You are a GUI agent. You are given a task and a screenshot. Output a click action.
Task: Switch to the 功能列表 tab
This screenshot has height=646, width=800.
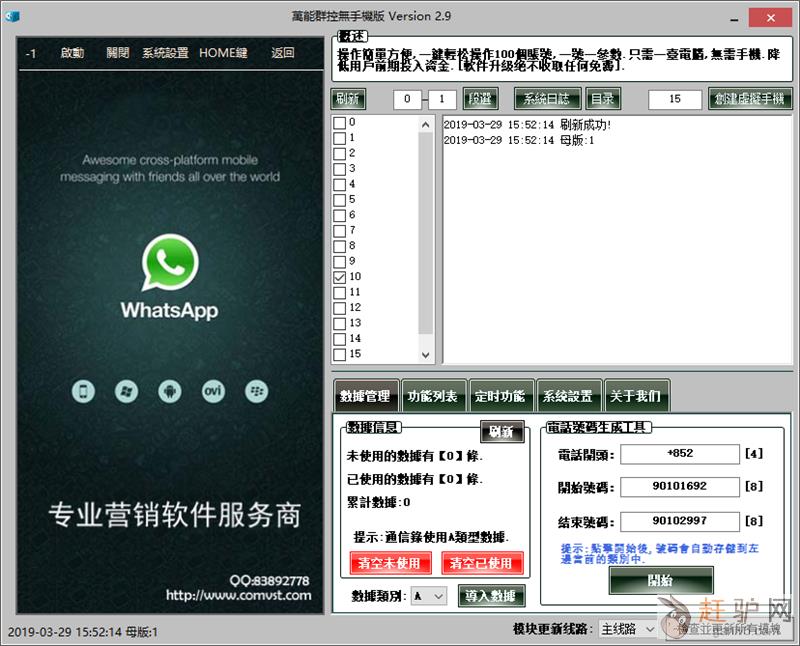click(432, 396)
